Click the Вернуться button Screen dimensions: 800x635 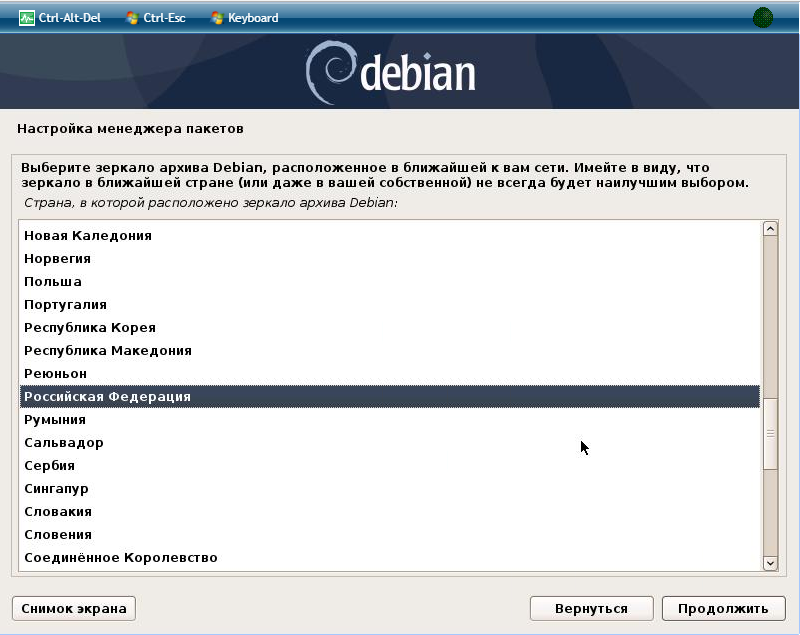[x=591, y=608]
